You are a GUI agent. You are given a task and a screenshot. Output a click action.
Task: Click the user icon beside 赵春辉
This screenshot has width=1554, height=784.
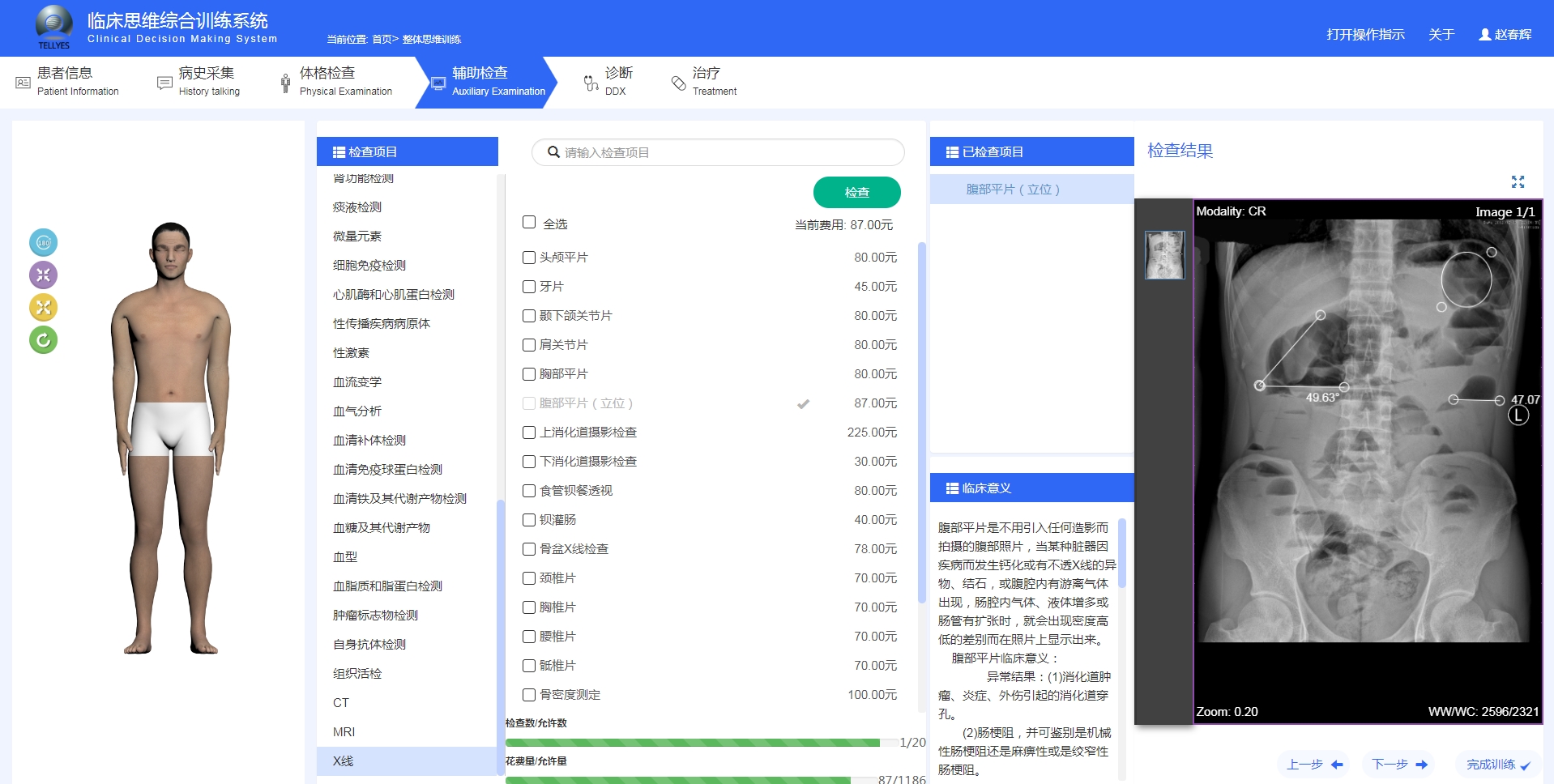(1484, 34)
